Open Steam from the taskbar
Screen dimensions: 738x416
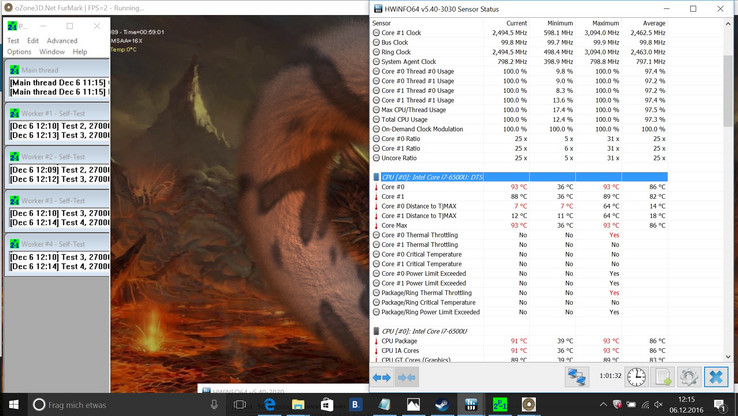(442, 405)
